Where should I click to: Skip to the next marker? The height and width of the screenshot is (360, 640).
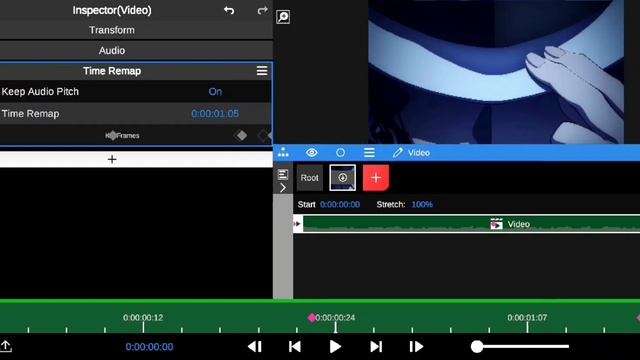click(376, 347)
